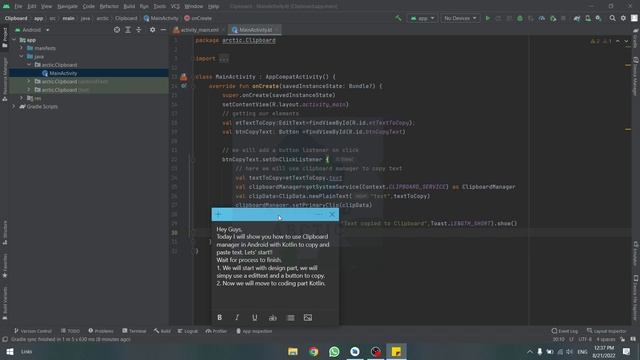Click UTF-8 encoding in status bar
This screenshot has width=640, height=360.
tap(585, 339)
